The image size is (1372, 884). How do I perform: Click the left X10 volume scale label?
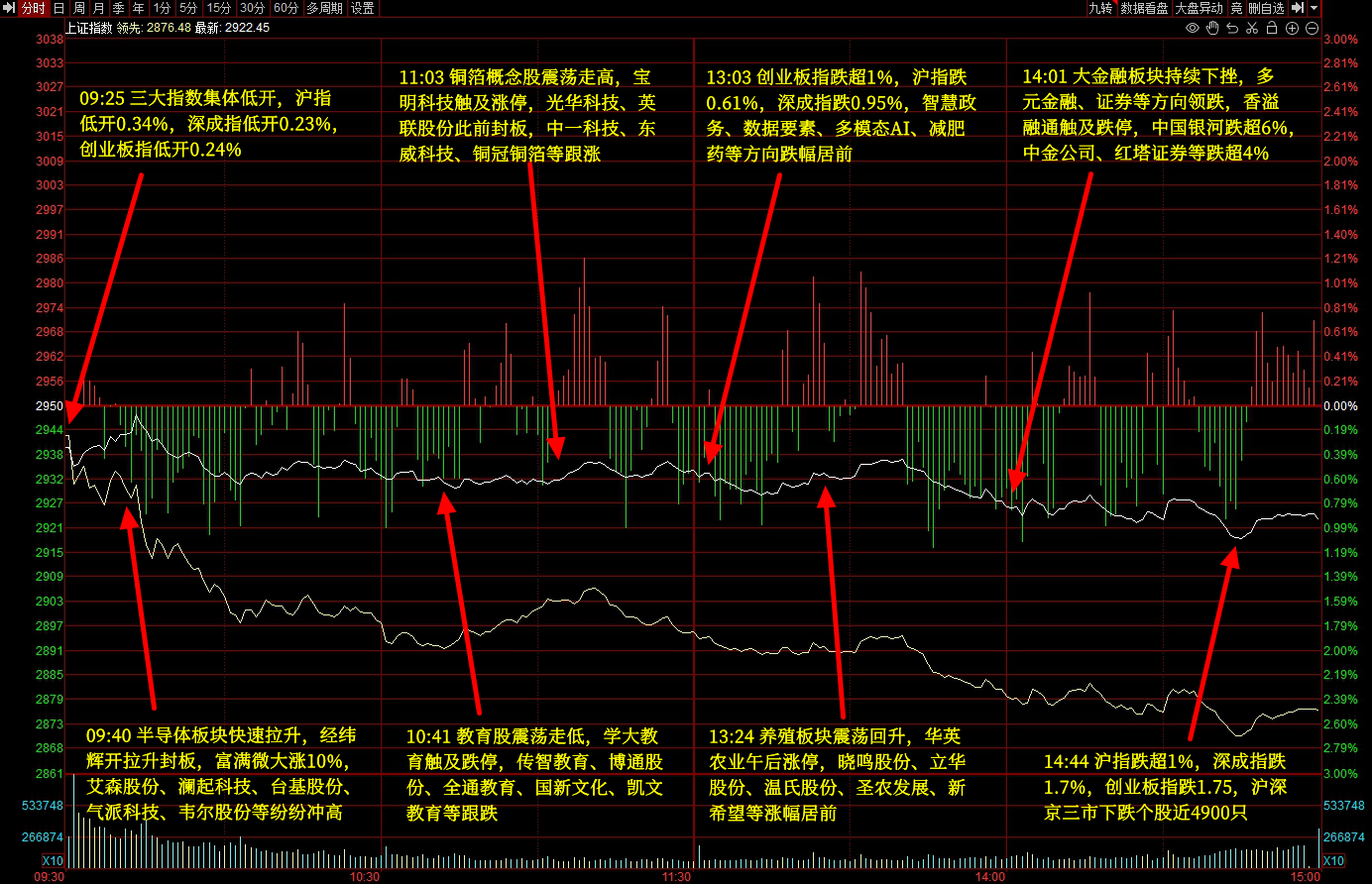tap(53, 861)
